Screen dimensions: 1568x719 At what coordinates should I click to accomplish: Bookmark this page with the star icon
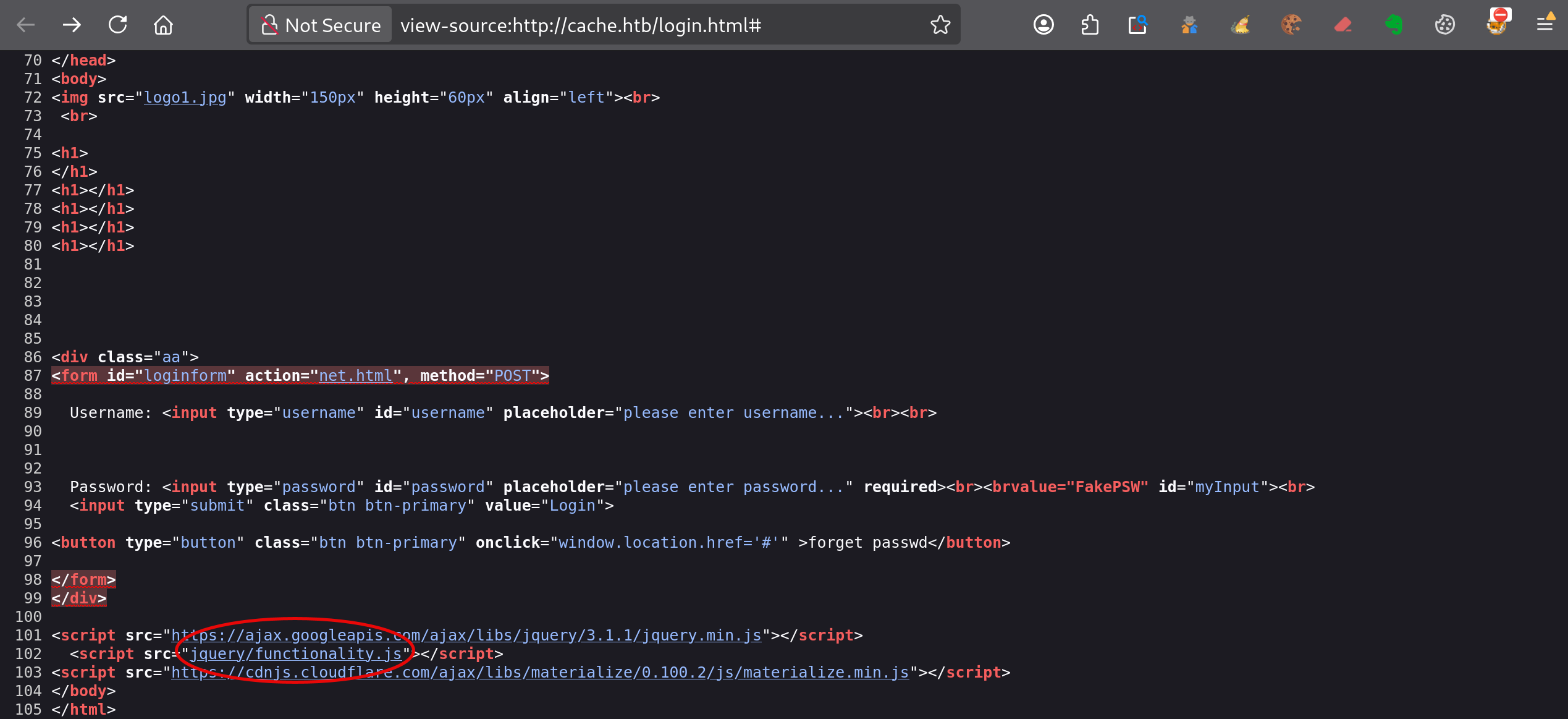coord(940,25)
